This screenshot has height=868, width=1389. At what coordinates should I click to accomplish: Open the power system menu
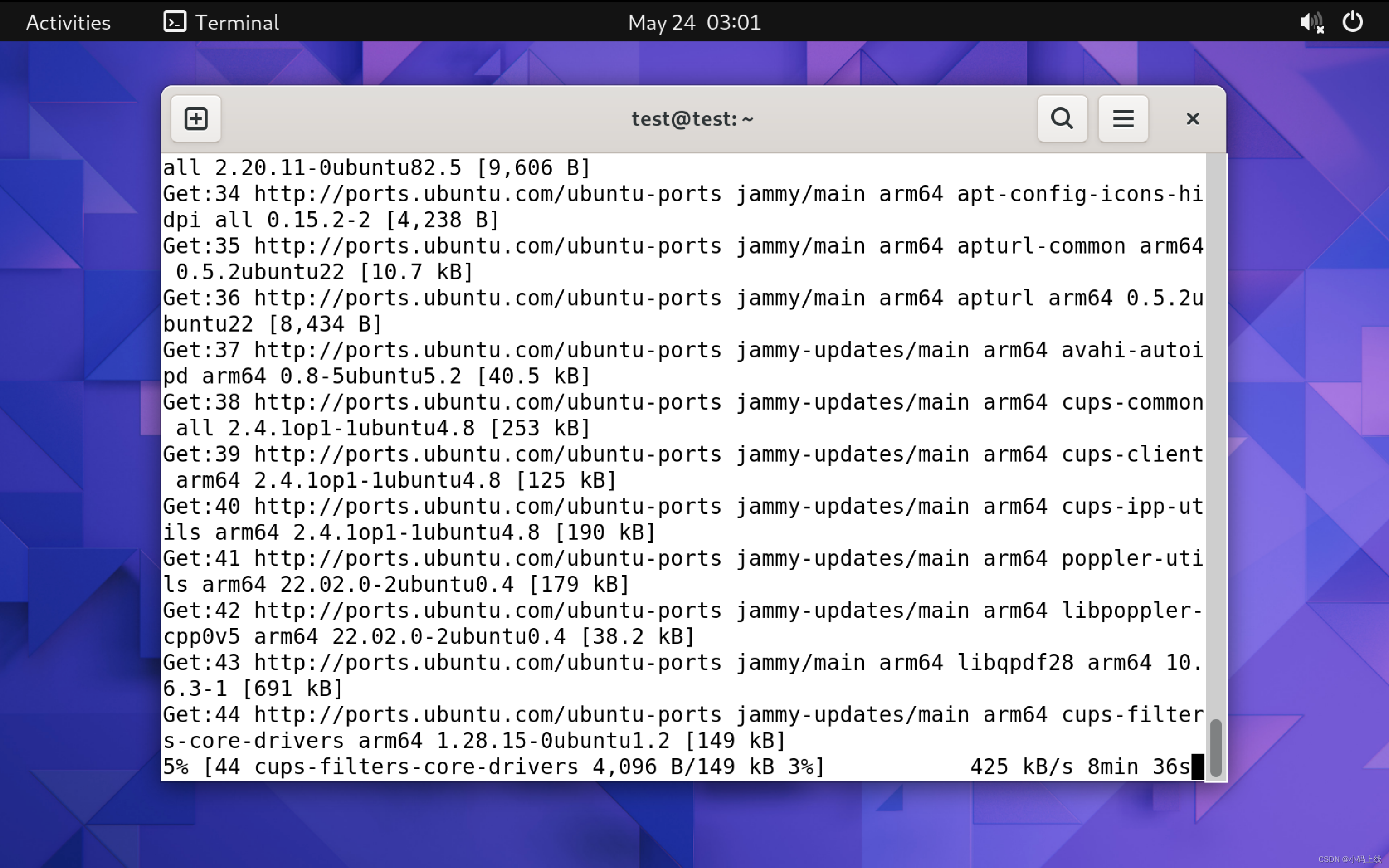[1352, 22]
